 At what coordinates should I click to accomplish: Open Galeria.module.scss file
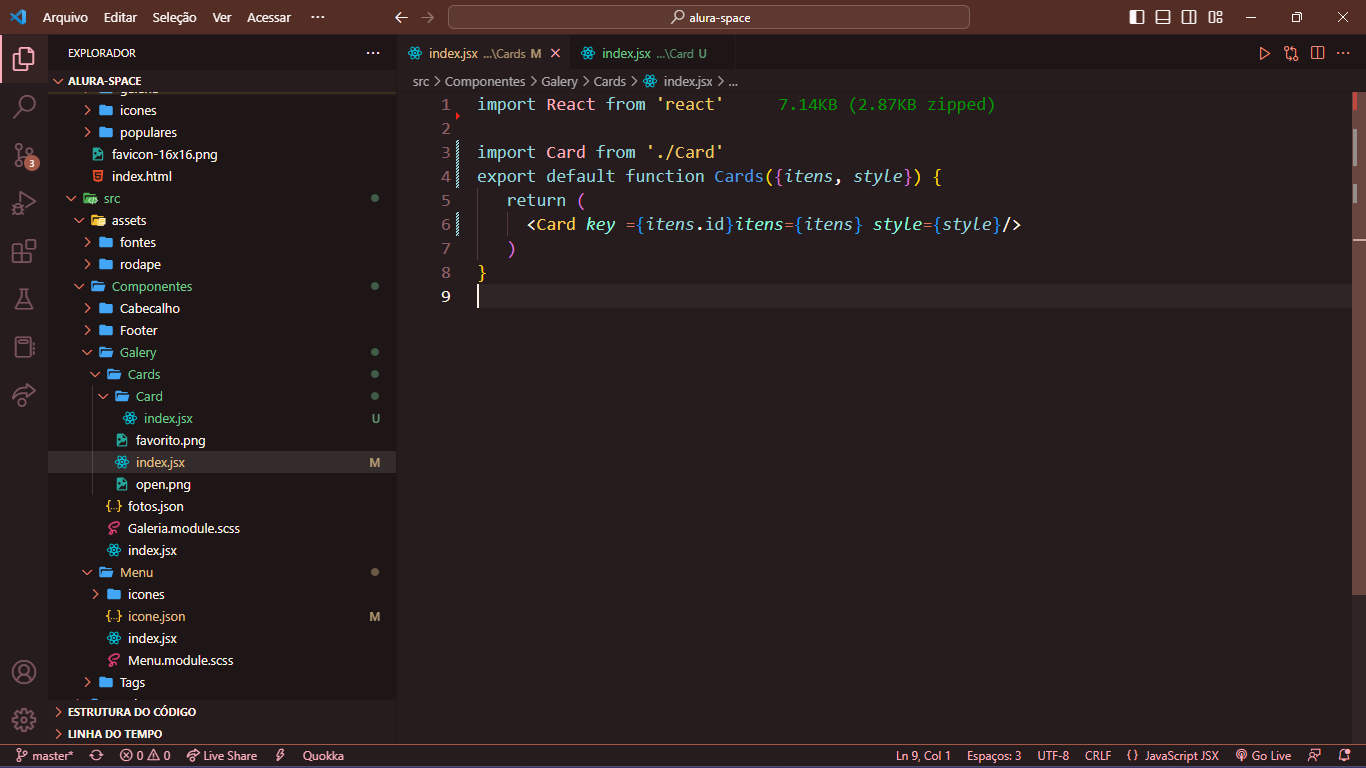coord(184,528)
